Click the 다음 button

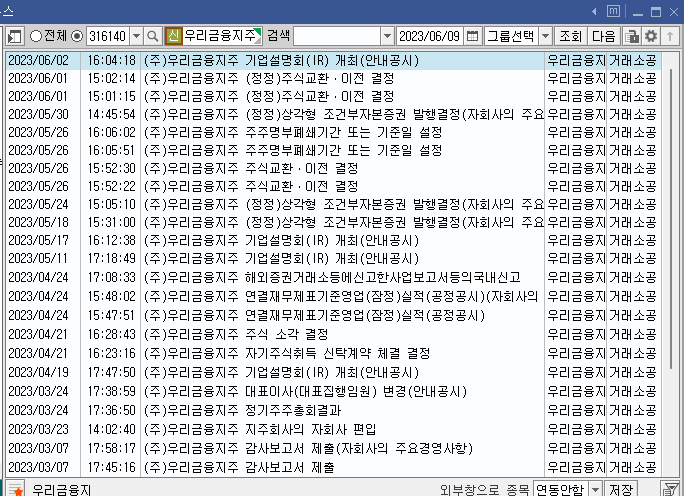click(x=604, y=36)
